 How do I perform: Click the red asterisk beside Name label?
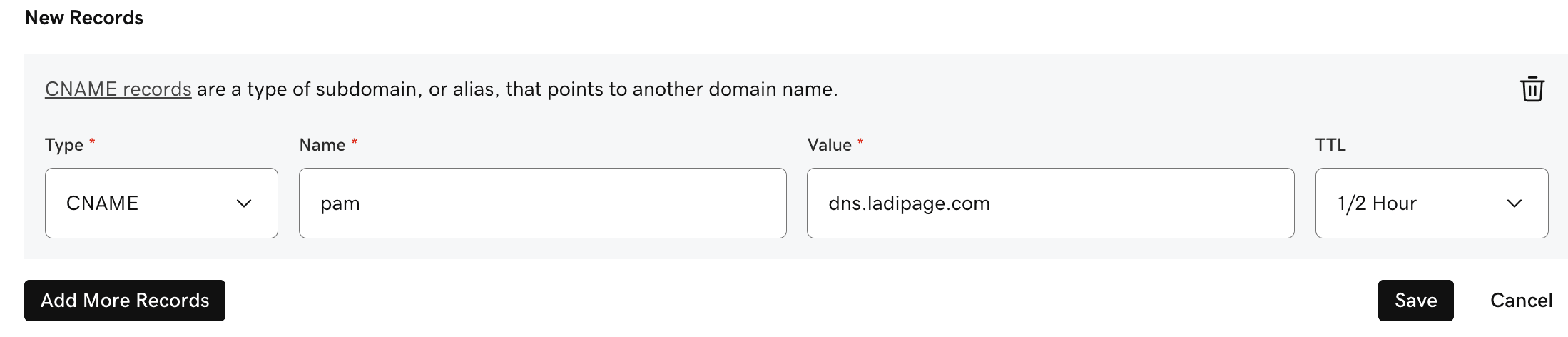coord(355,143)
